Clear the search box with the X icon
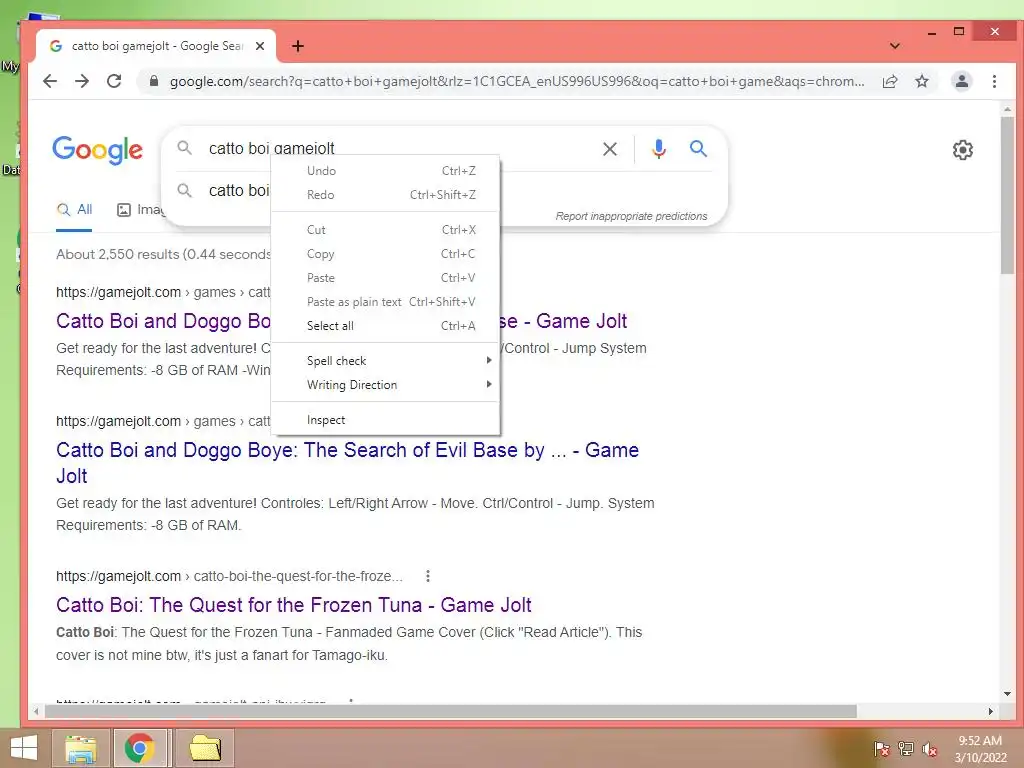The image size is (1024, 768). tap(610, 149)
